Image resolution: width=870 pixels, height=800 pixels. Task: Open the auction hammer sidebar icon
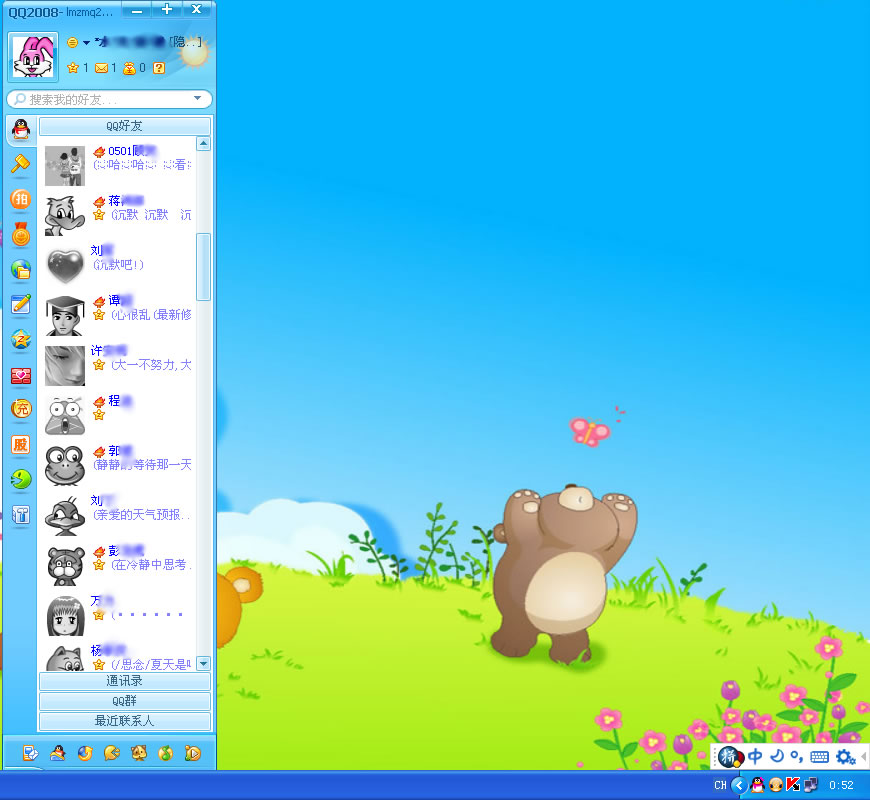pos(21,164)
